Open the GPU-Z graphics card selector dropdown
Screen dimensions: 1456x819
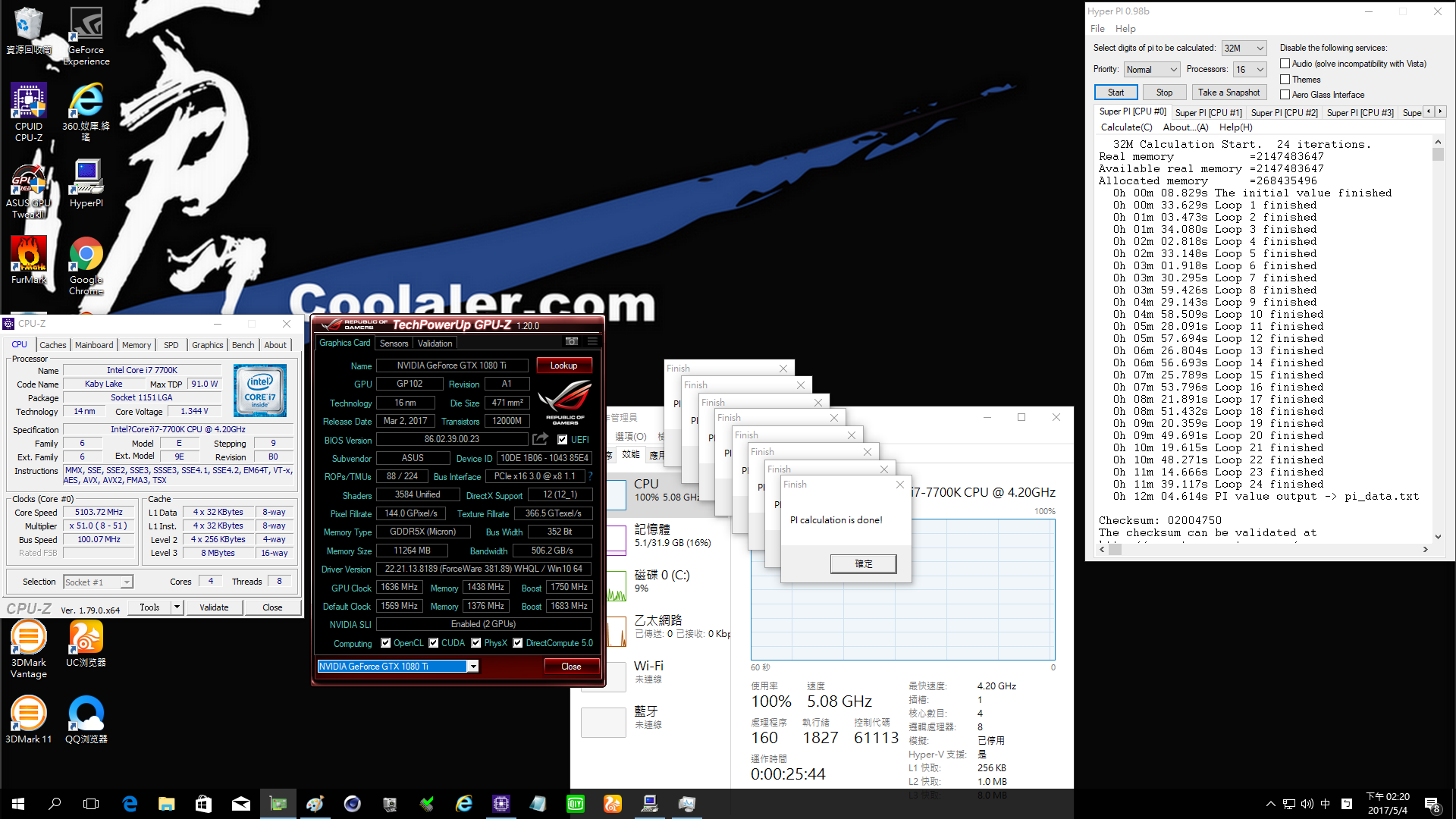tap(398, 667)
